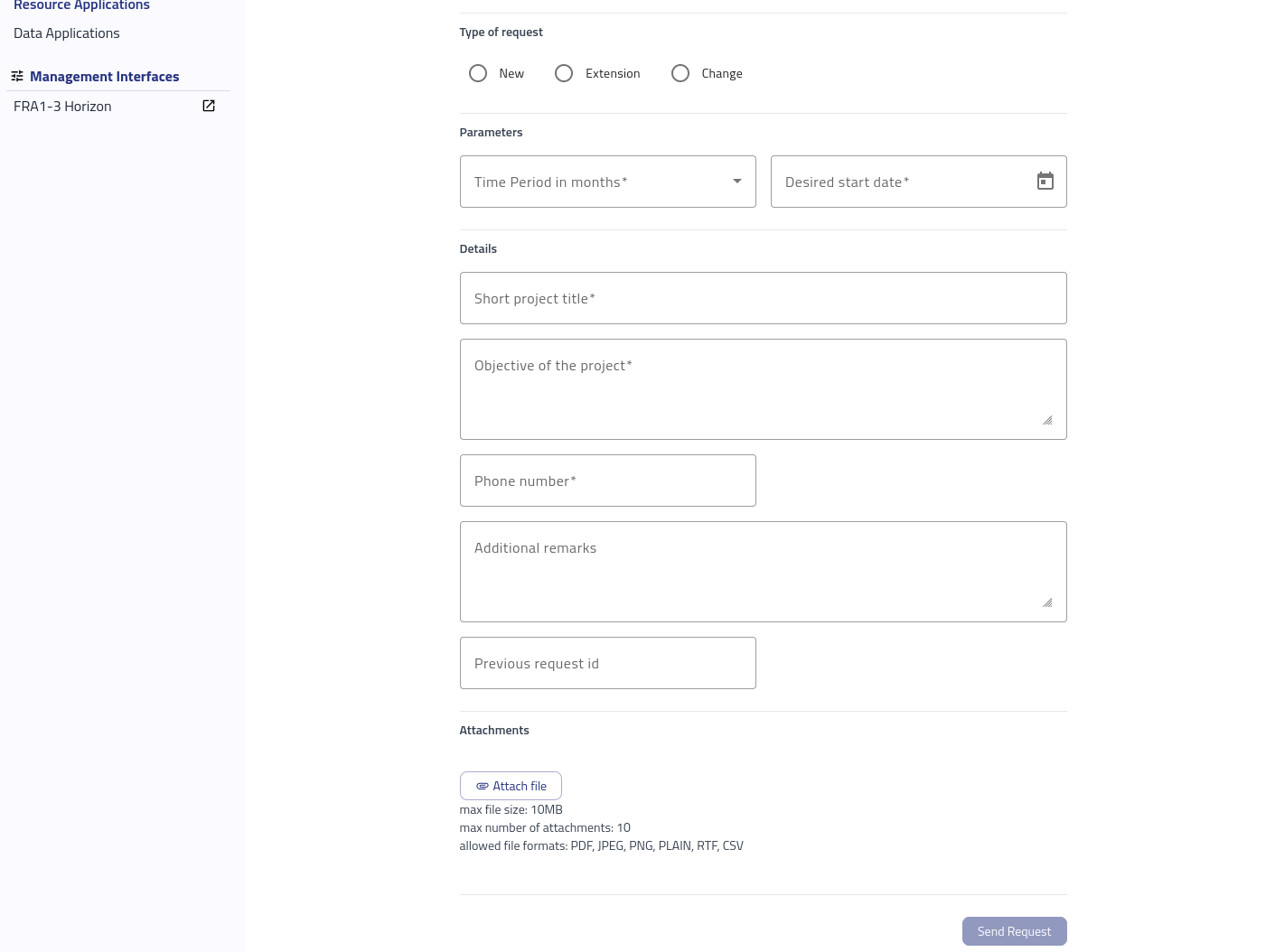Click 'max number of attachments: 10' text
Image resolution: width=1275 pixels, height=952 pixels.
click(x=545, y=828)
